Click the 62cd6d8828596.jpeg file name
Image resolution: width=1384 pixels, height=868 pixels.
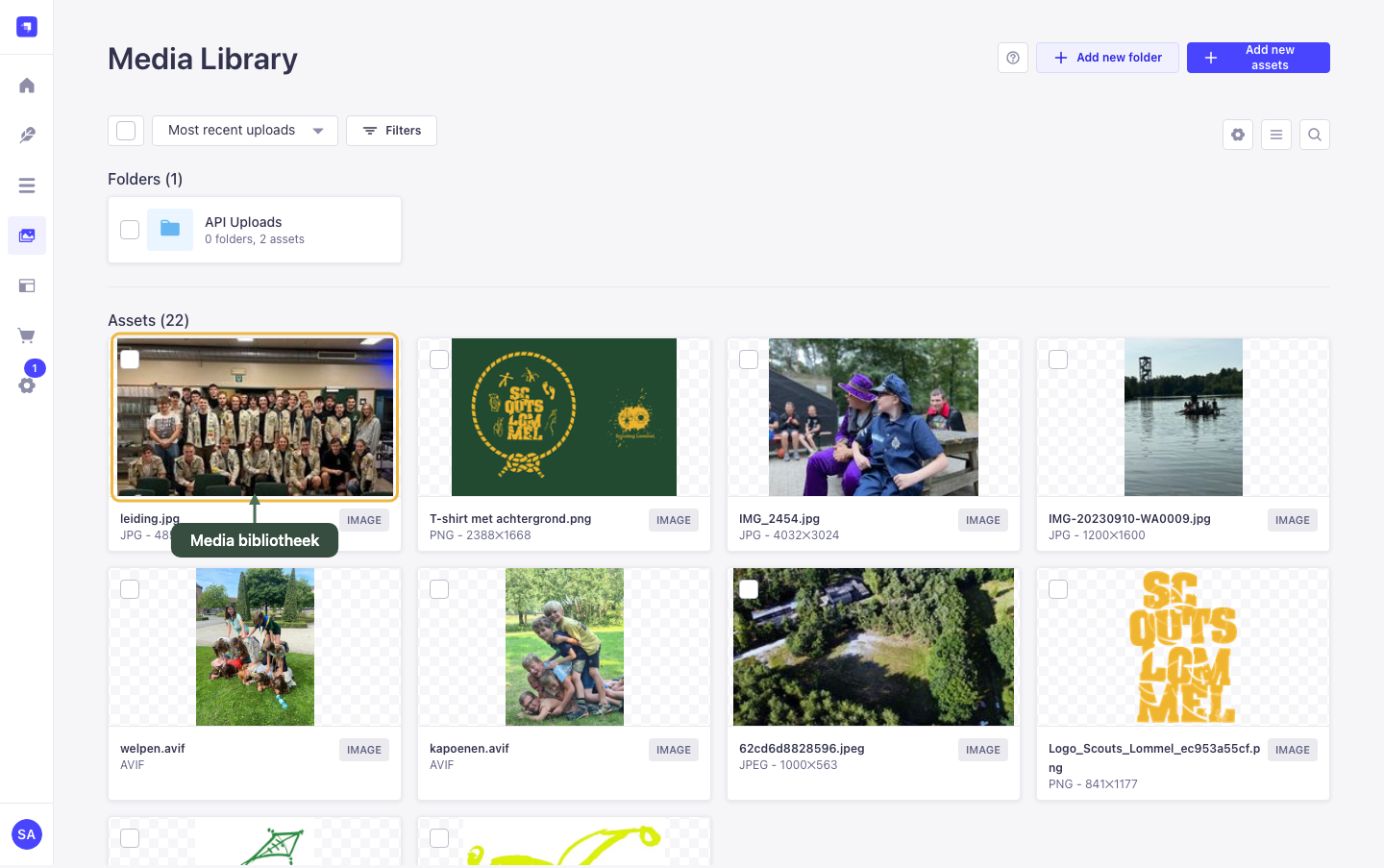(802, 749)
